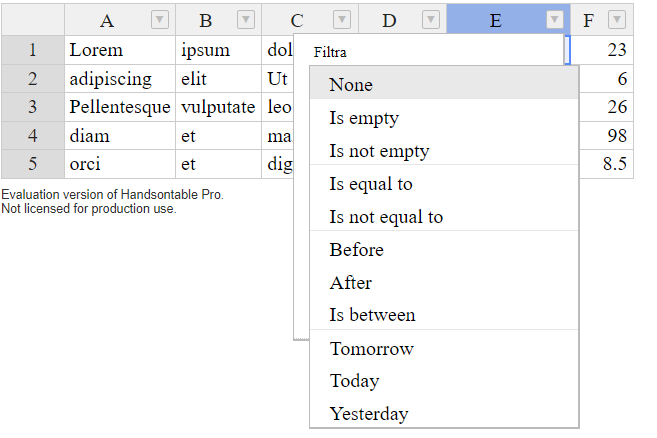Select Is equal to condition
This screenshot has height=438, width=657.
tap(444, 184)
